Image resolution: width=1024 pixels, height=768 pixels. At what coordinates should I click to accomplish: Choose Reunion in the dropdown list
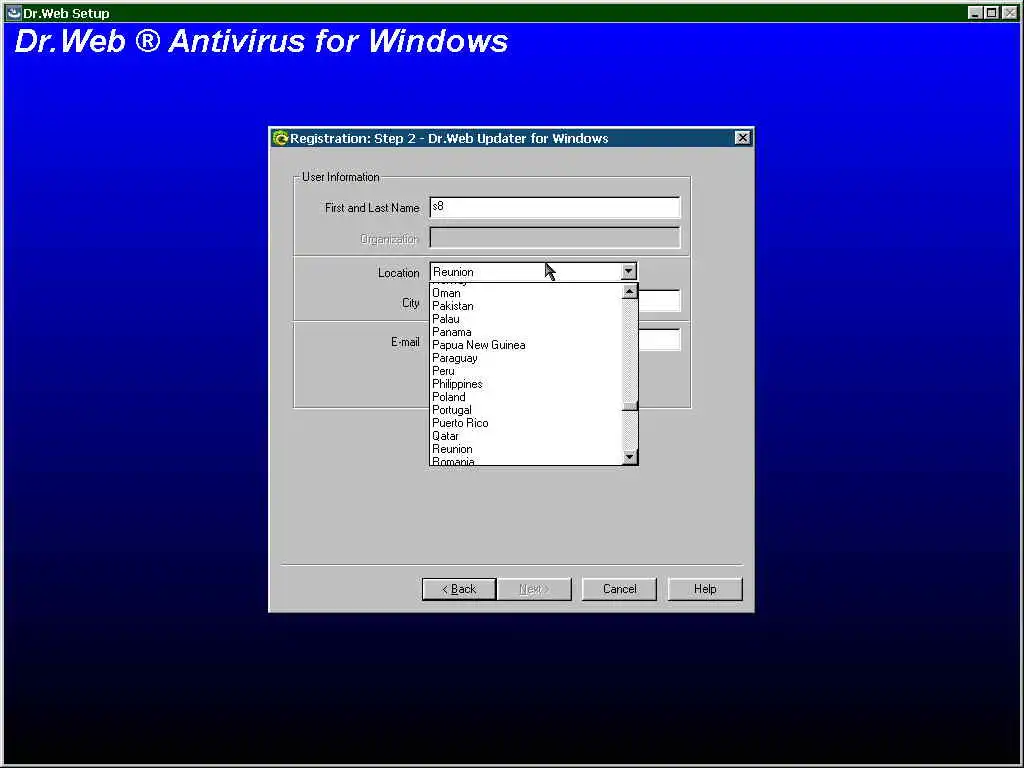526,449
